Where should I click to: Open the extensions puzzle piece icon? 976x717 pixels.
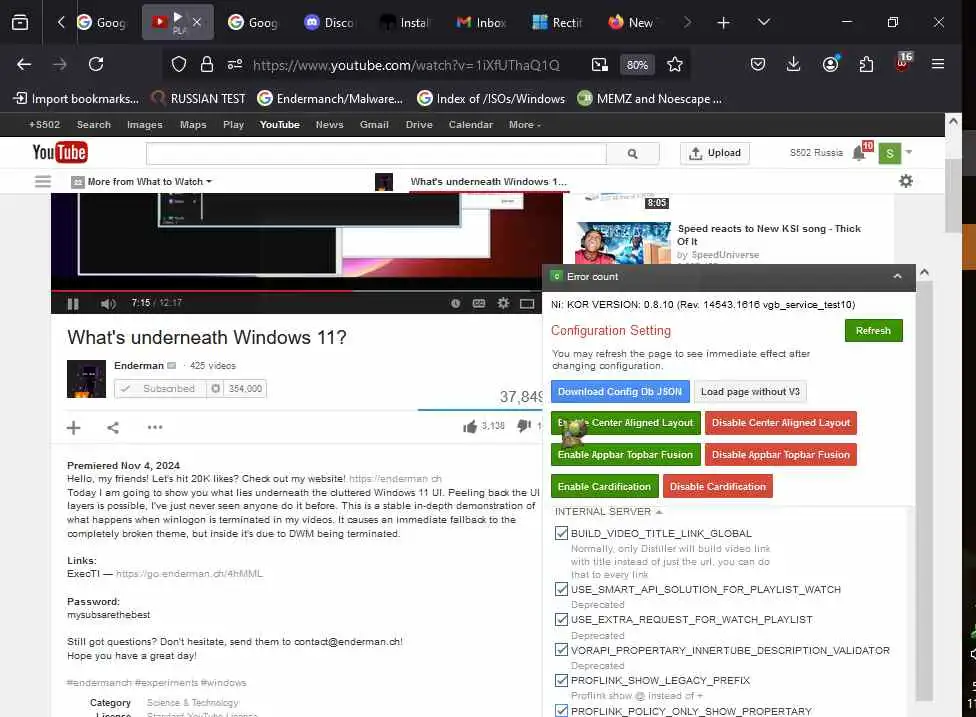coord(866,64)
